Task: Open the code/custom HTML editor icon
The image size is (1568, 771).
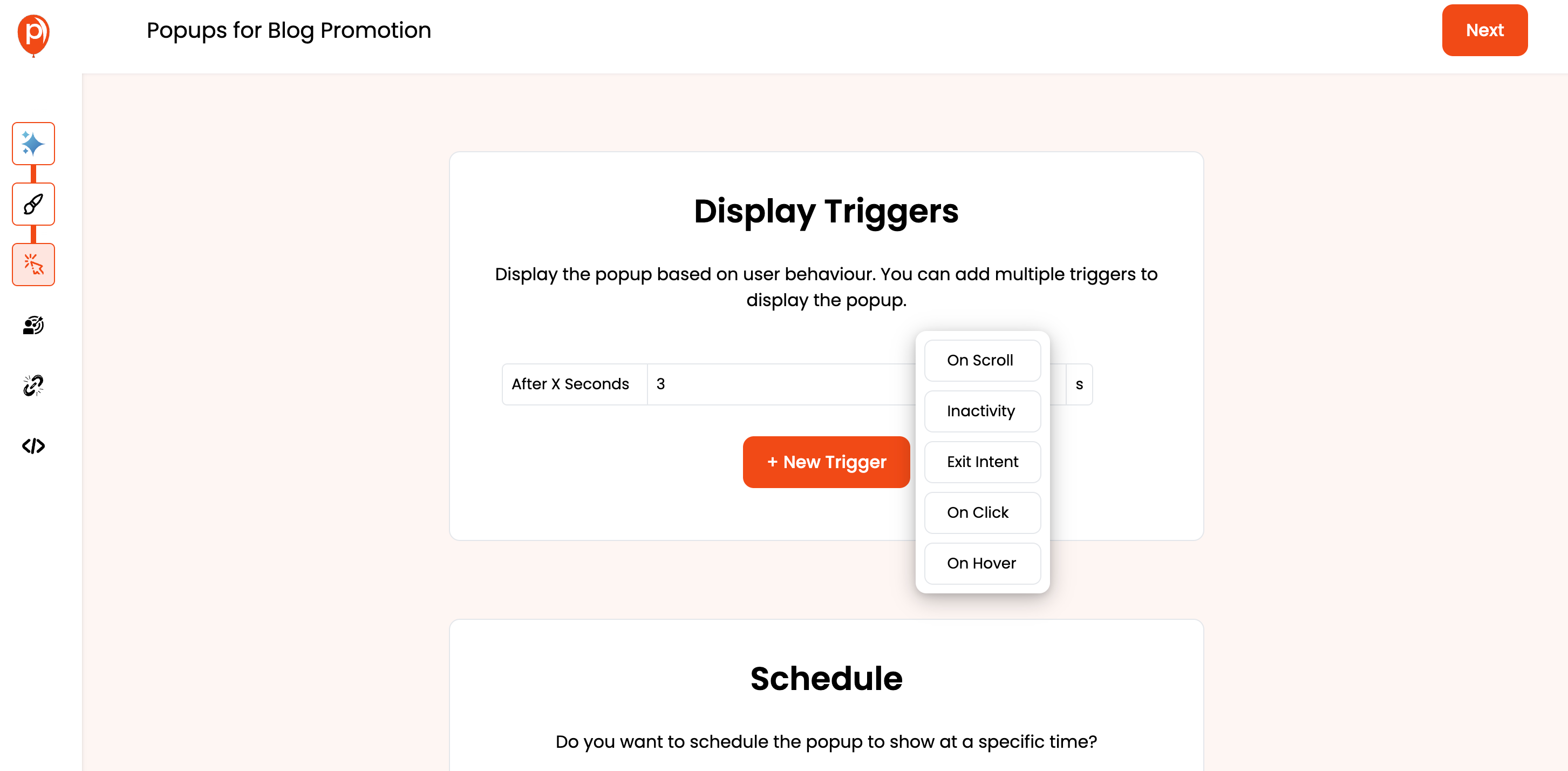Action: click(32, 445)
